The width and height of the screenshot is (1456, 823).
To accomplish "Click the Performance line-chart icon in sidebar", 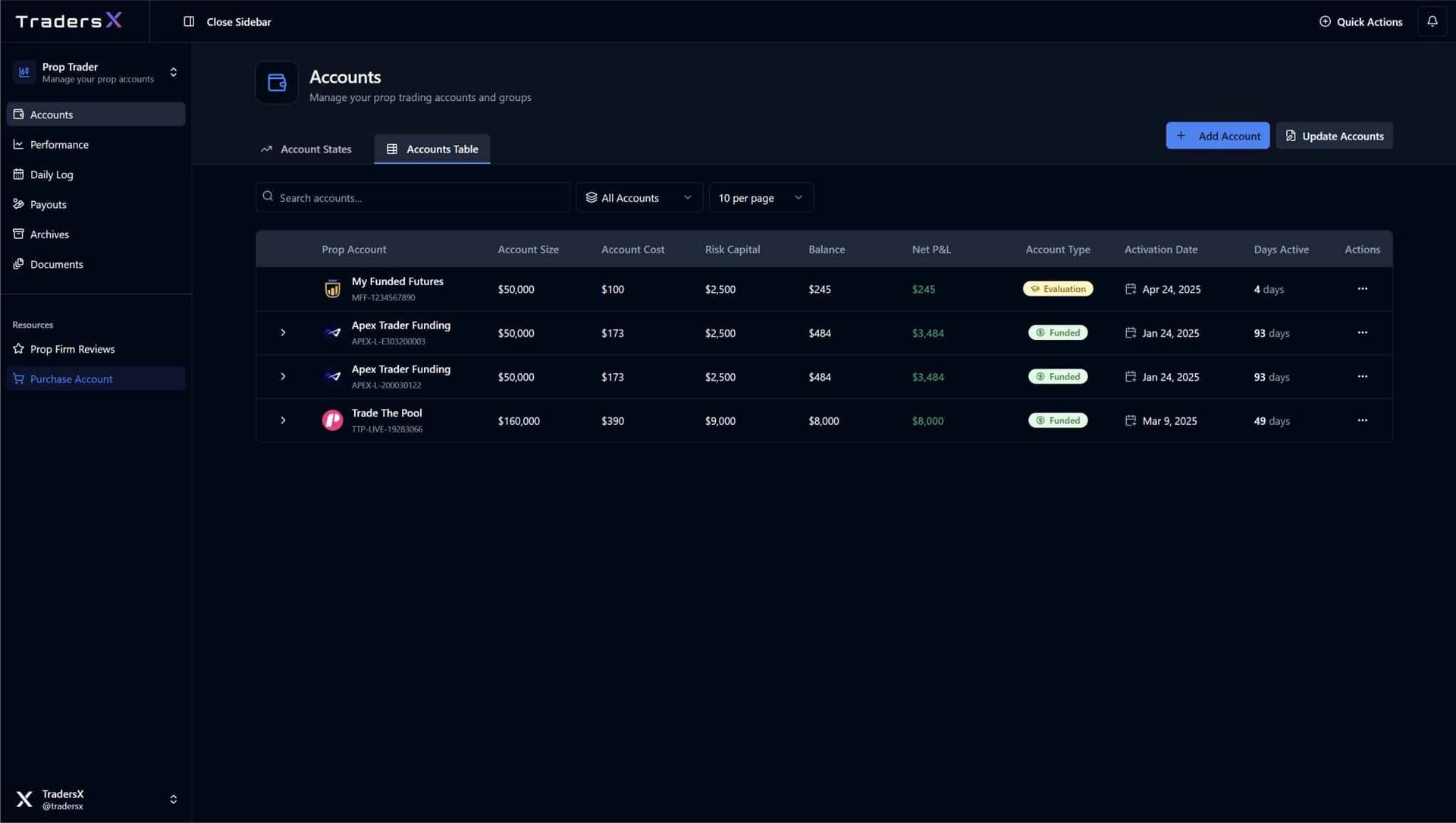I will pyautogui.click(x=18, y=144).
